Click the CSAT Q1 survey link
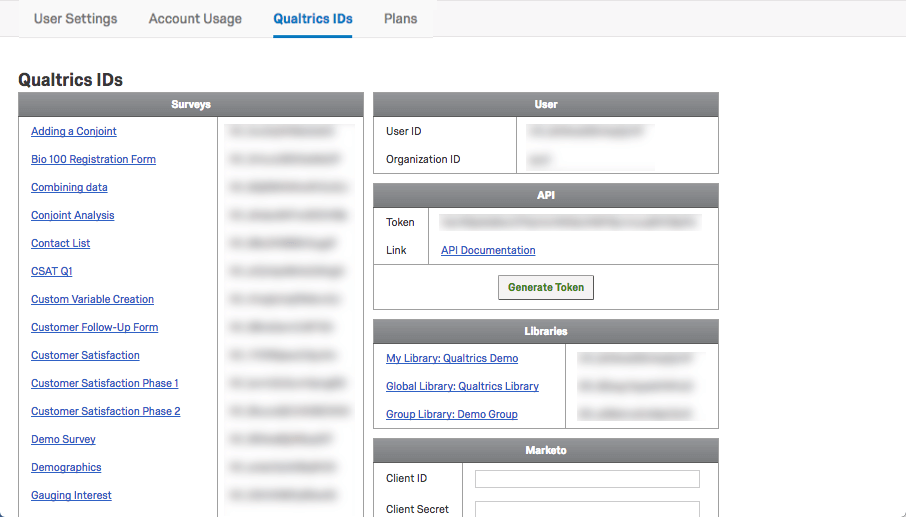Image resolution: width=906 pixels, height=517 pixels. pyautogui.click(x=52, y=271)
